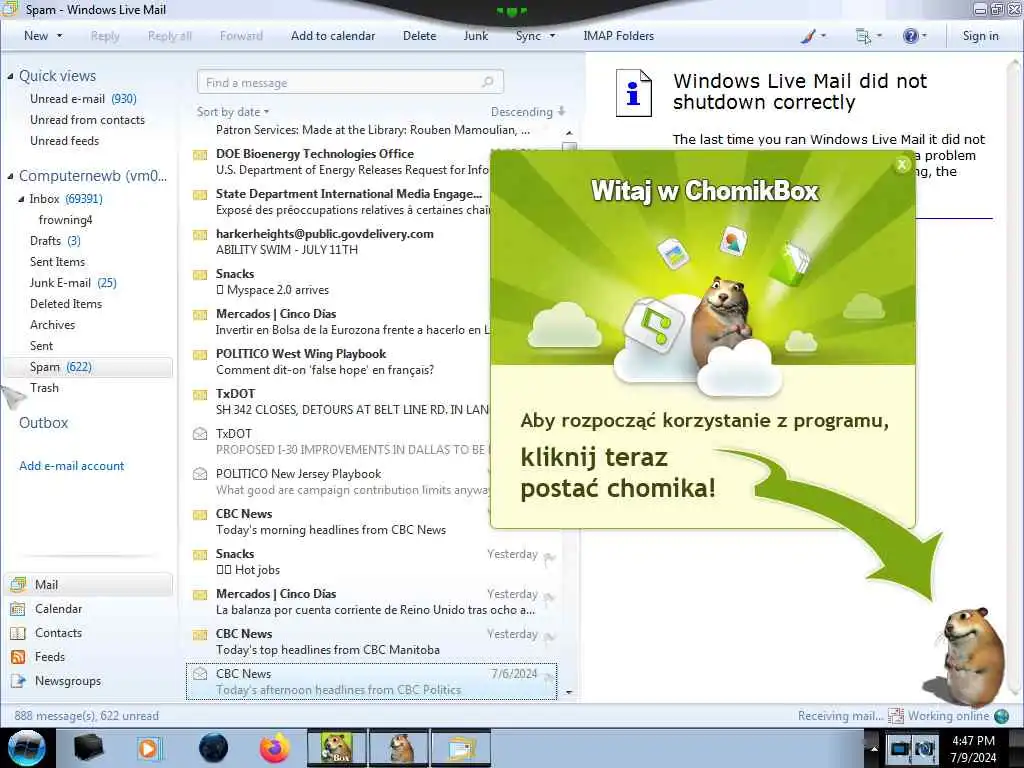This screenshot has width=1024, height=768.
Task: Flag CBC Manitoba headlines message
Action: (550, 637)
